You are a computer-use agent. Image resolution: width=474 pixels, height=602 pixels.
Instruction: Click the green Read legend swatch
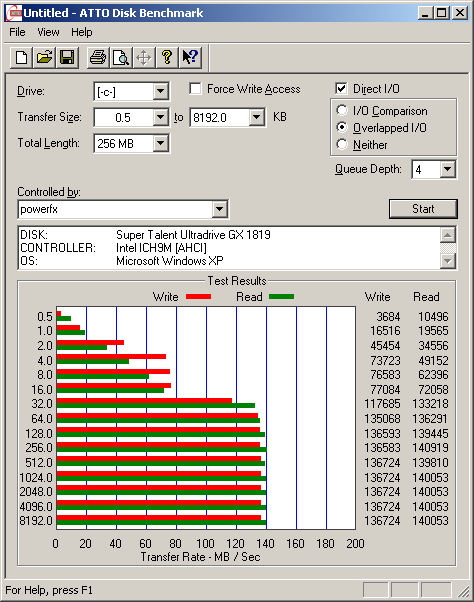282,296
